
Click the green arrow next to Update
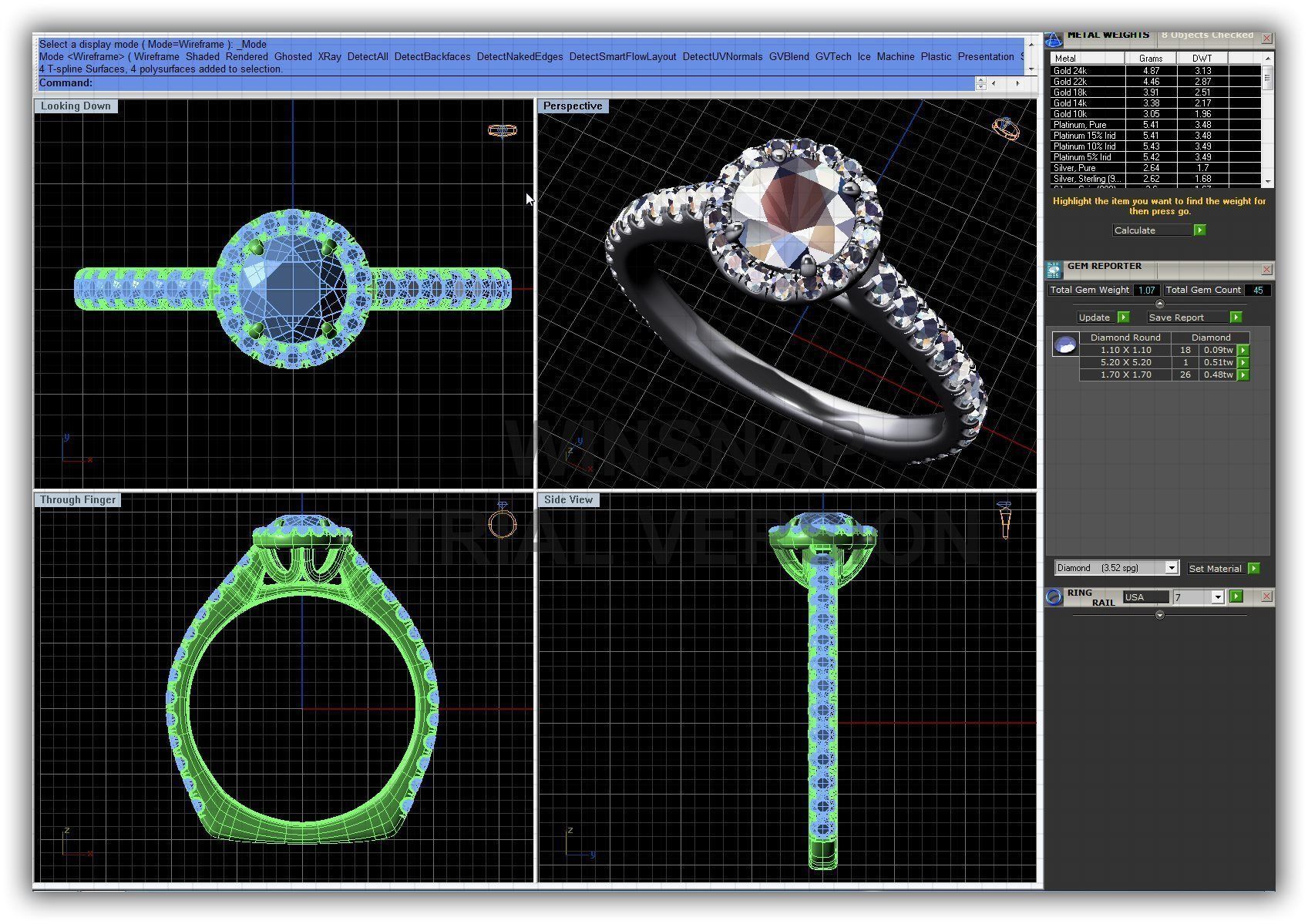tap(1123, 318)
